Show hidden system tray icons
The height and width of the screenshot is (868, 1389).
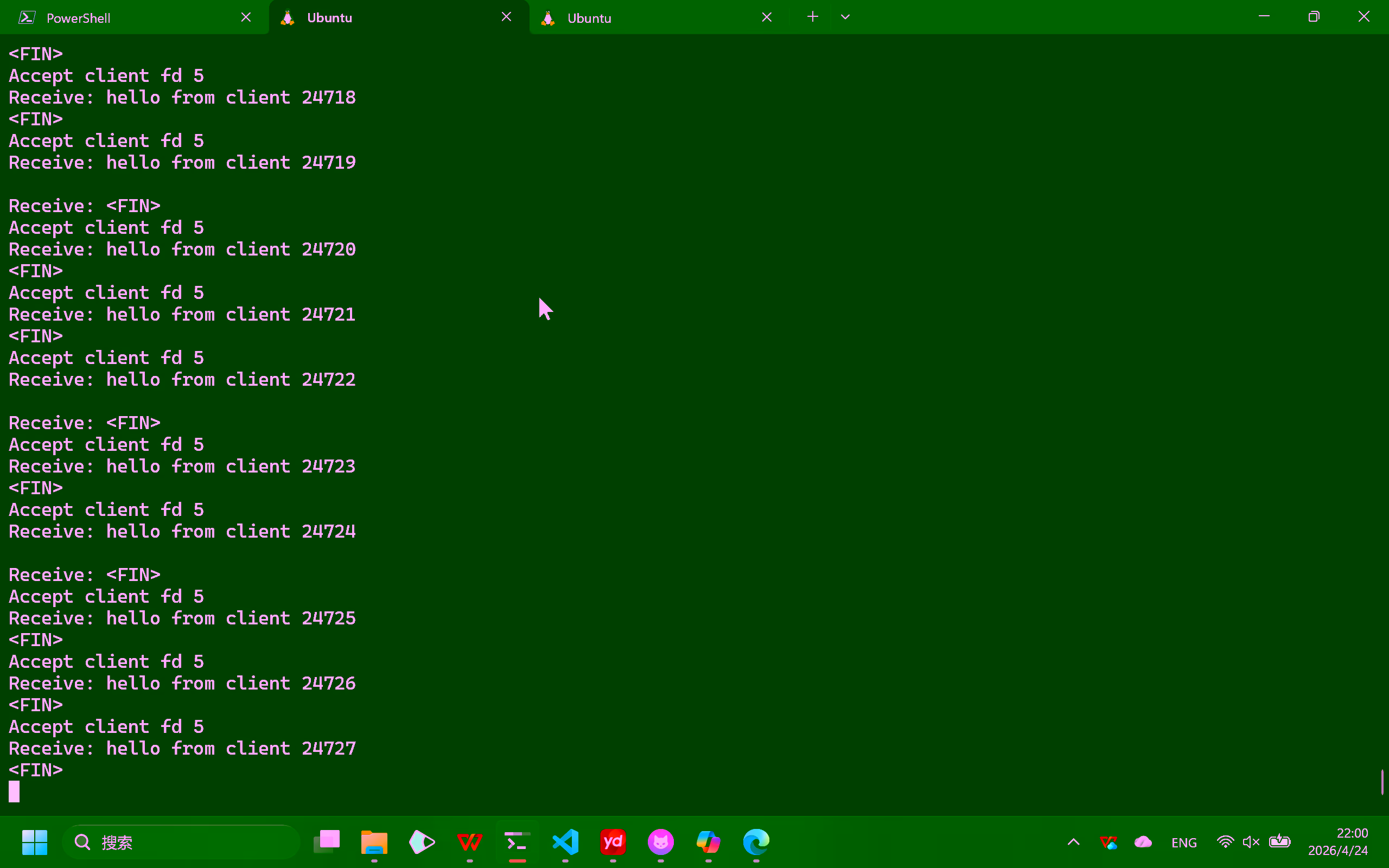click(1073, 842)
